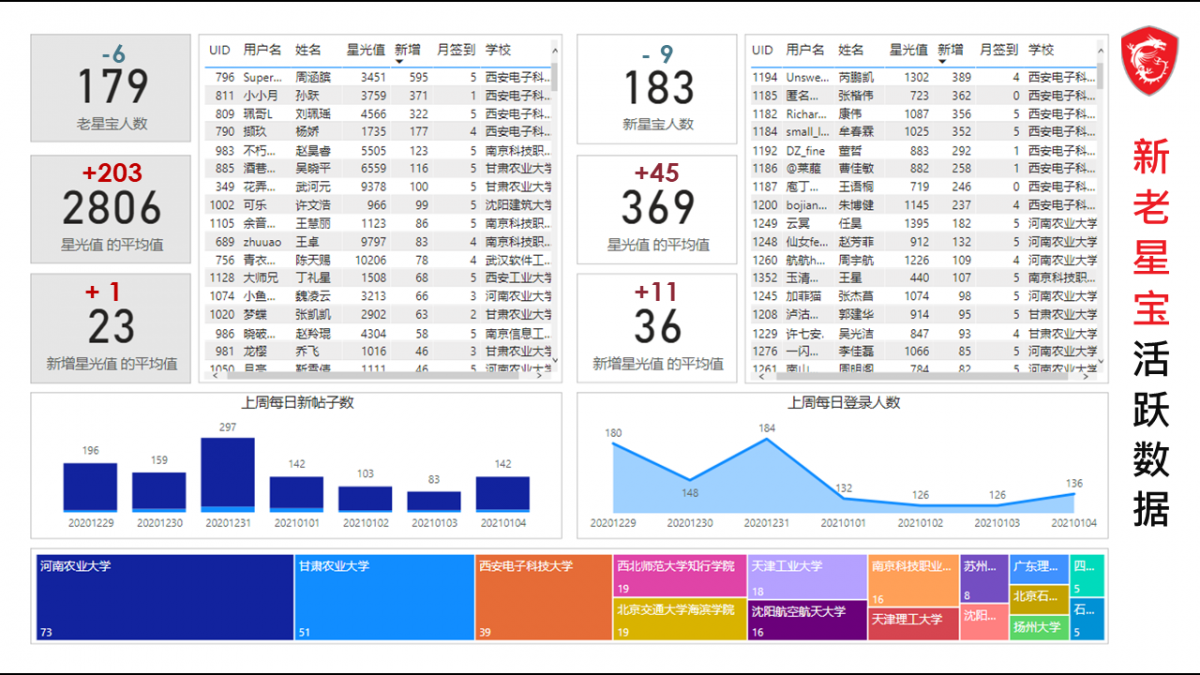Click the line chart peak labeled 184
1200x675 pixels.
(767, 441)
